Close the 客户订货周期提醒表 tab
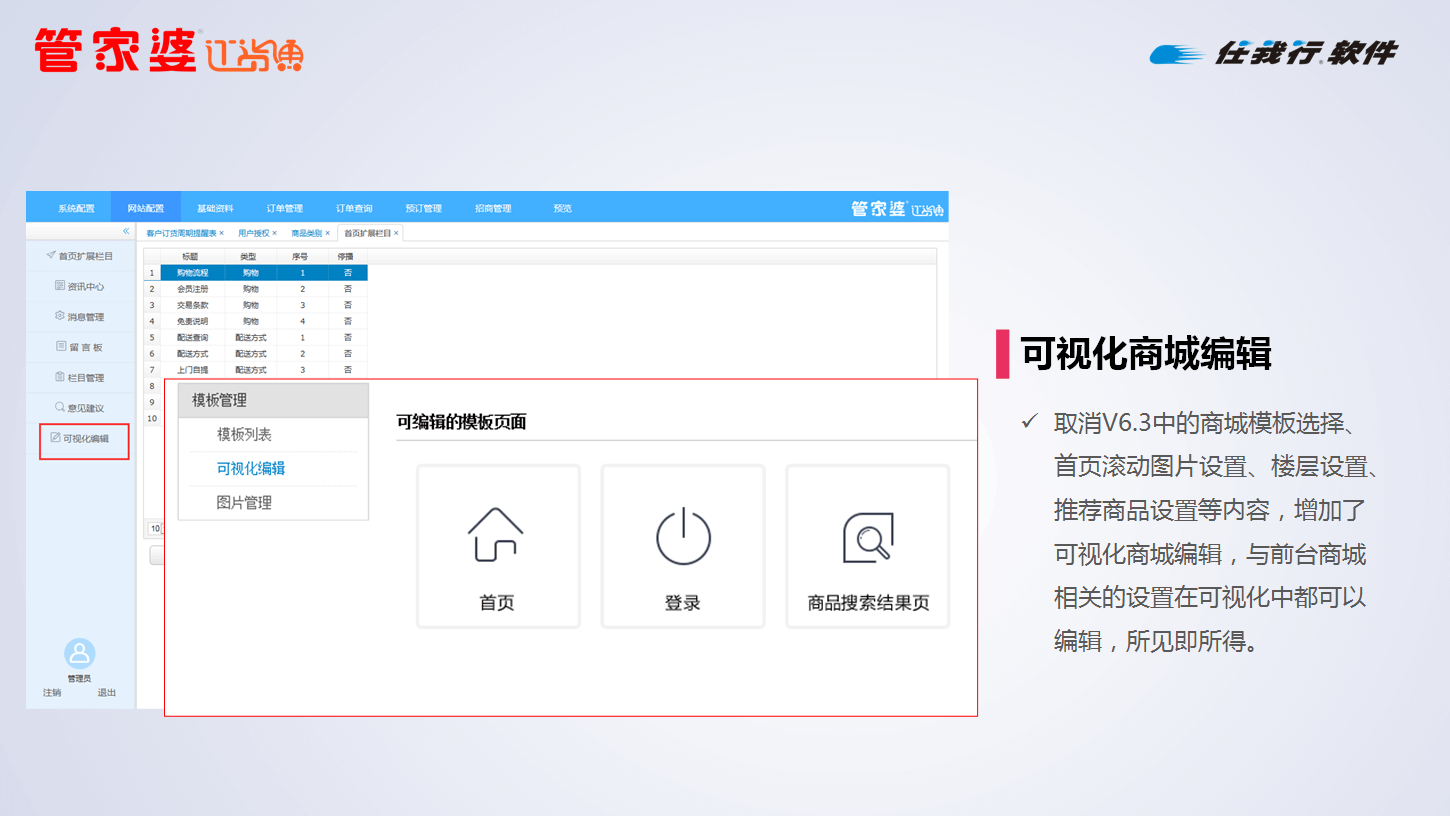Image resolution: width=1450 pixels, height=816 pixels. point(221,233)
